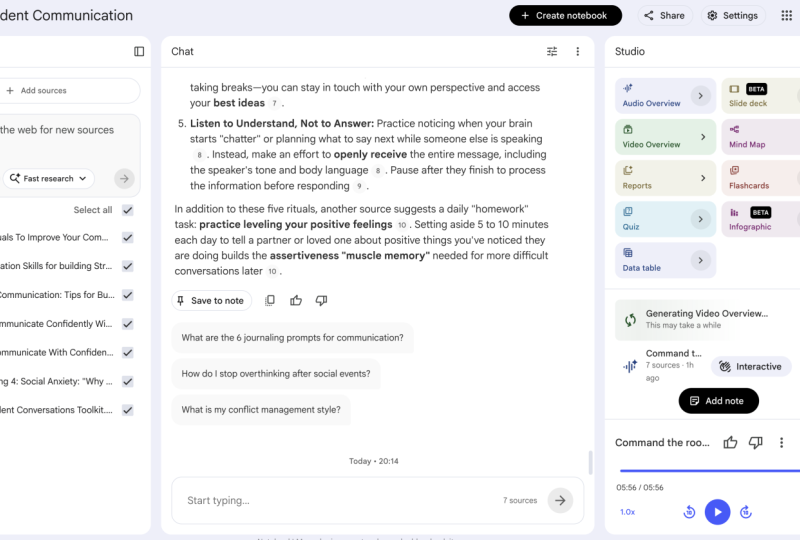800x540 pixels.
Task: Add a note in Studio
Action: click(718, 401)
